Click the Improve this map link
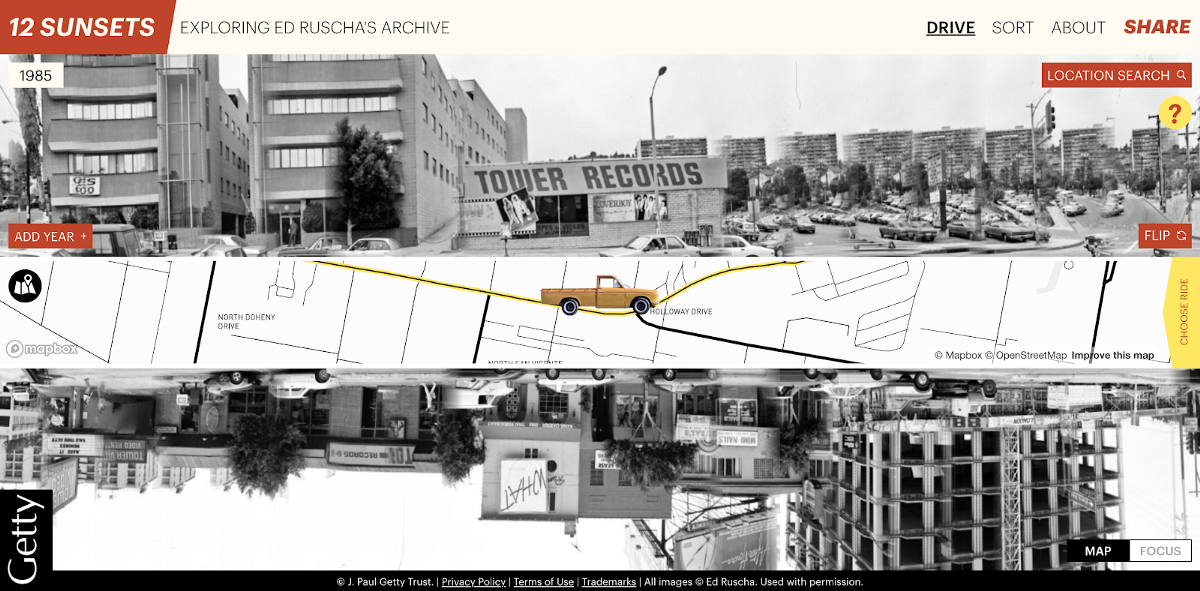The height and width of the screenshot is (591, 1200). pyautogui.click(x=1111, y=355)
